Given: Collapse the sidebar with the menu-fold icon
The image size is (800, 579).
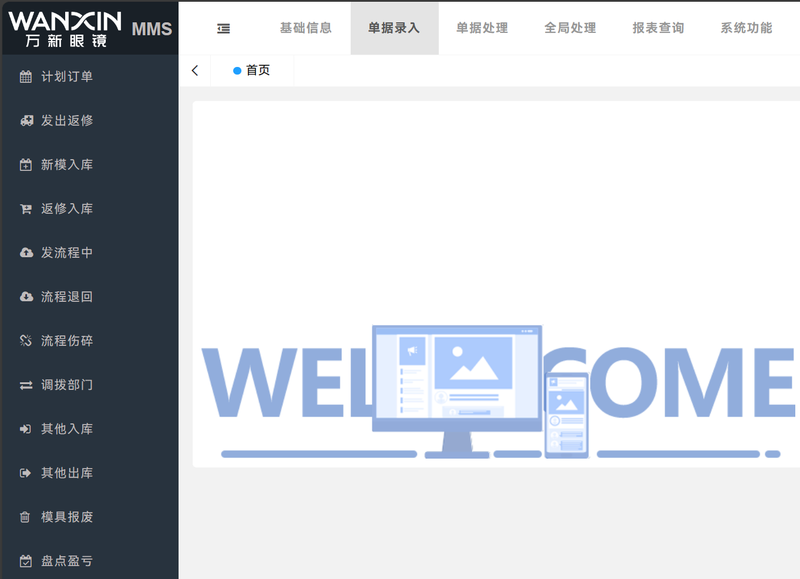Looking at the screenshot, I should coord(223,29).
